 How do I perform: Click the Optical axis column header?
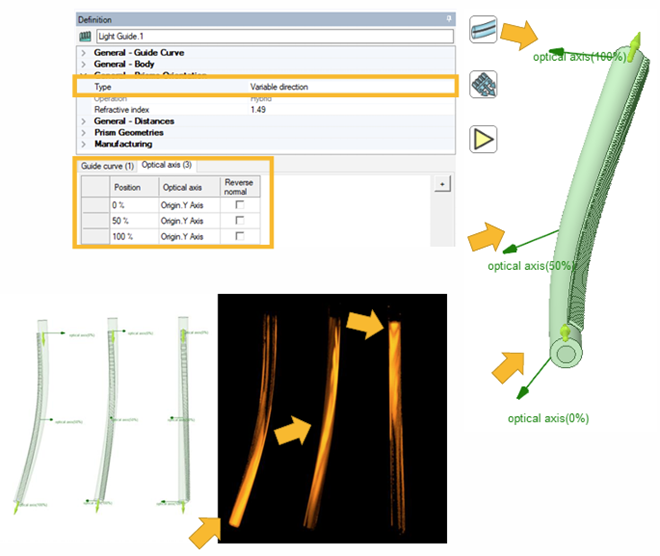[x=189, y=187]
